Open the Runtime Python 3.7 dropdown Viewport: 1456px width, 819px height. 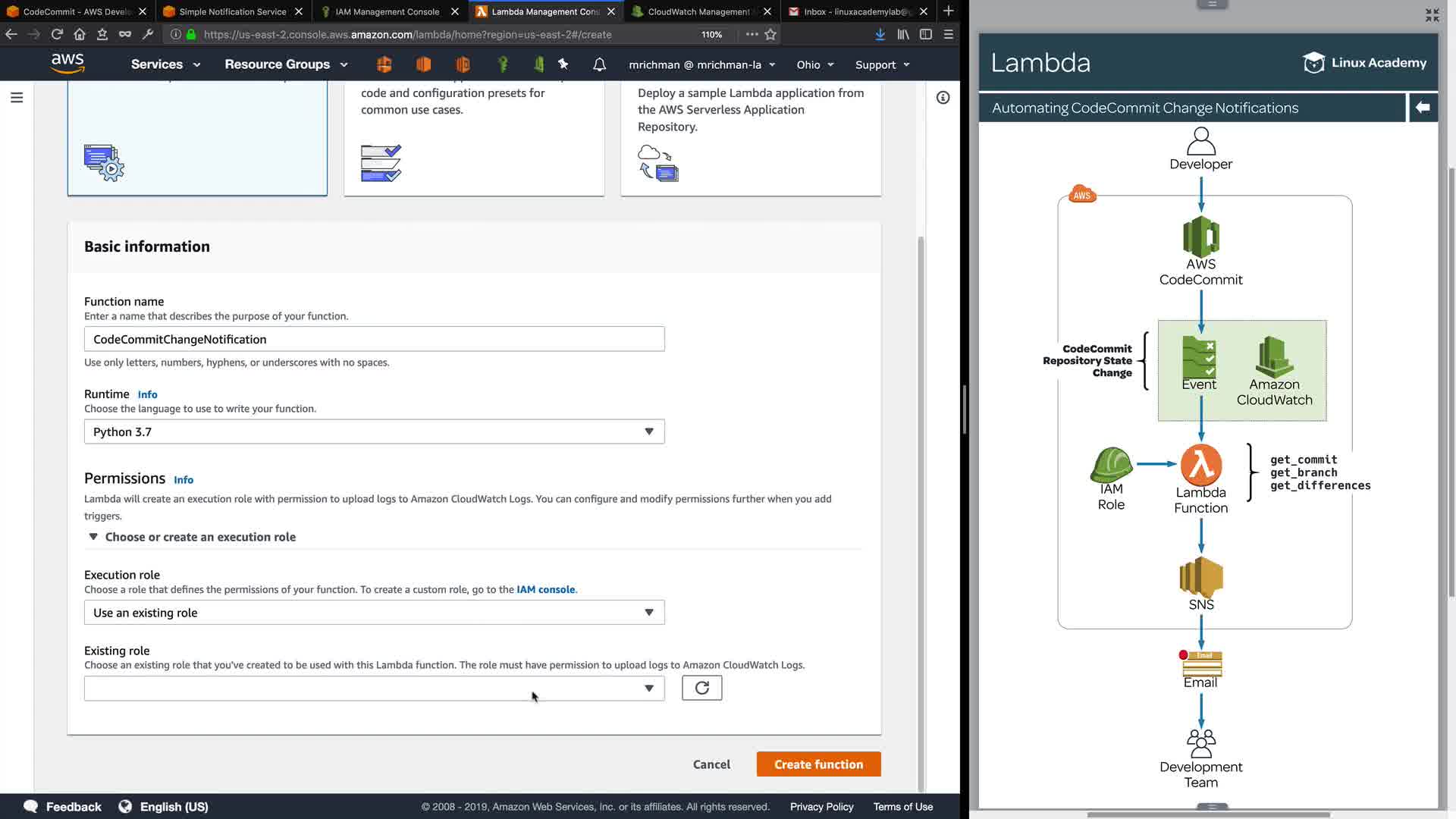[x=374, y=431]
